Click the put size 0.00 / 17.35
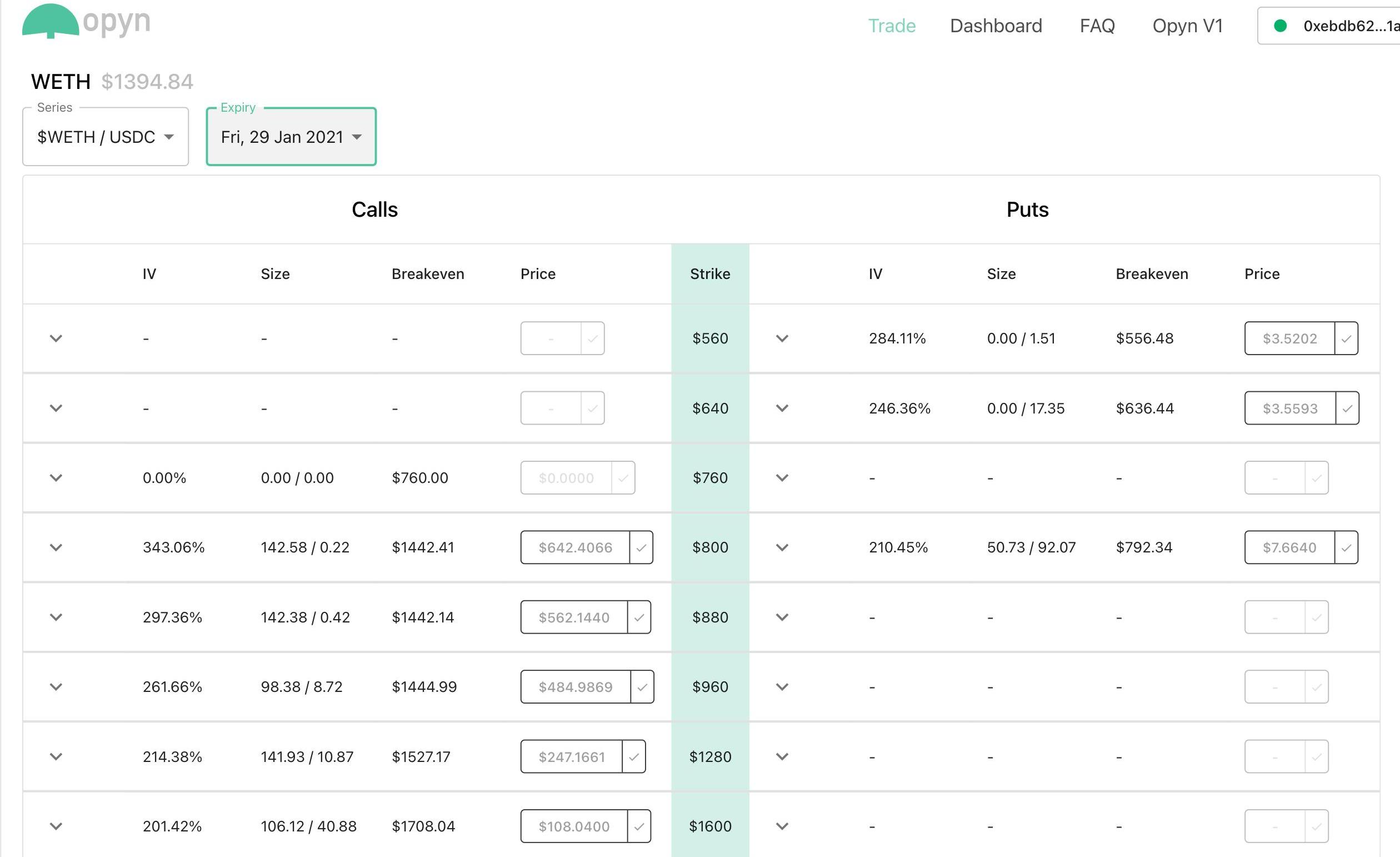 pos(1026,408)
